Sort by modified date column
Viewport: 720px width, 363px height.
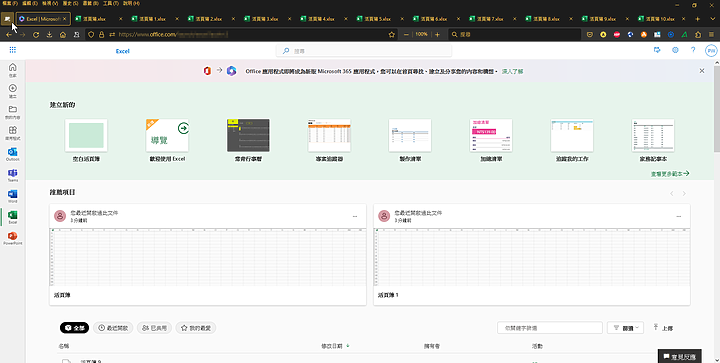pos(335,346)
